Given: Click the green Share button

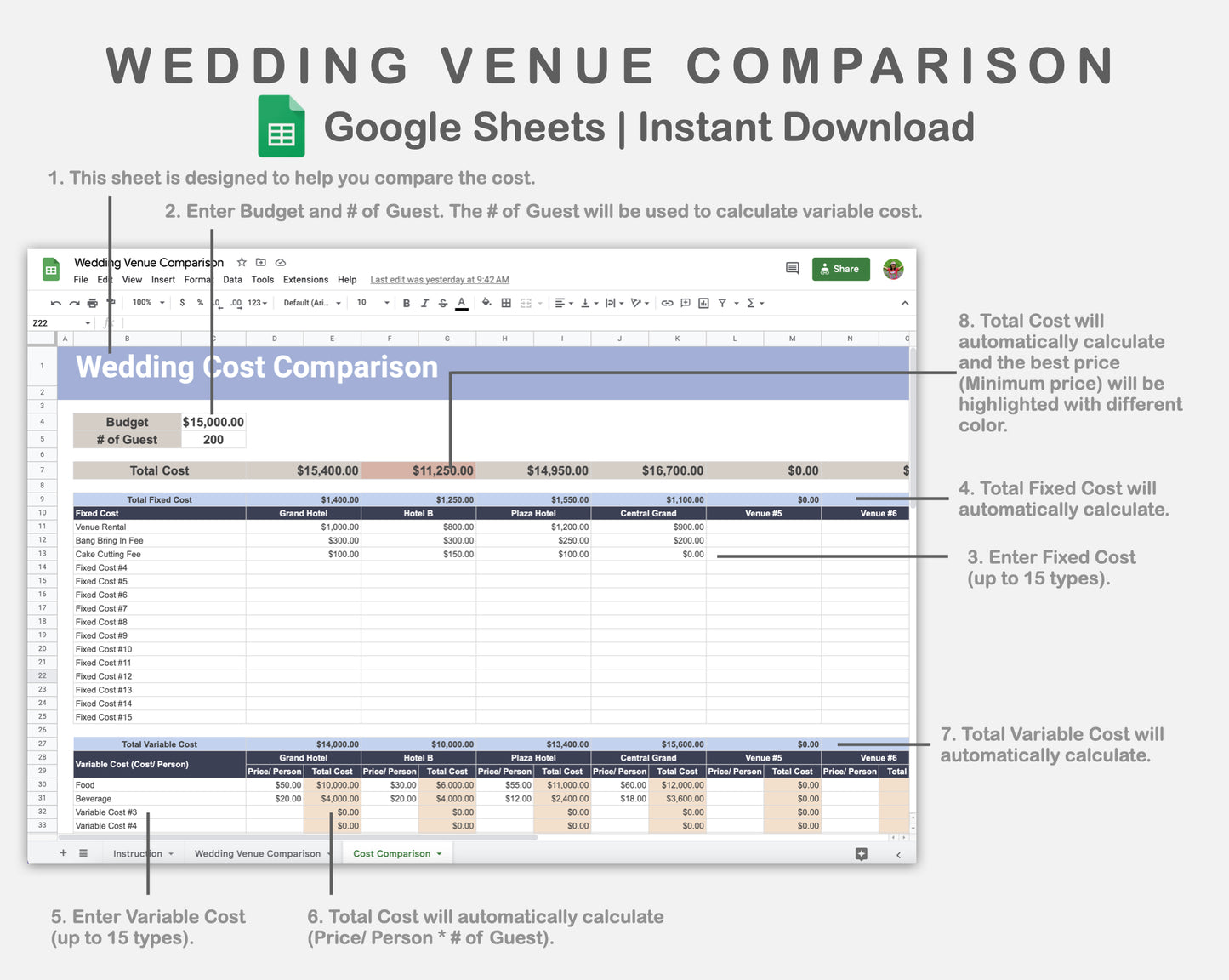Looking at the screenshot, I should point(840,269).
